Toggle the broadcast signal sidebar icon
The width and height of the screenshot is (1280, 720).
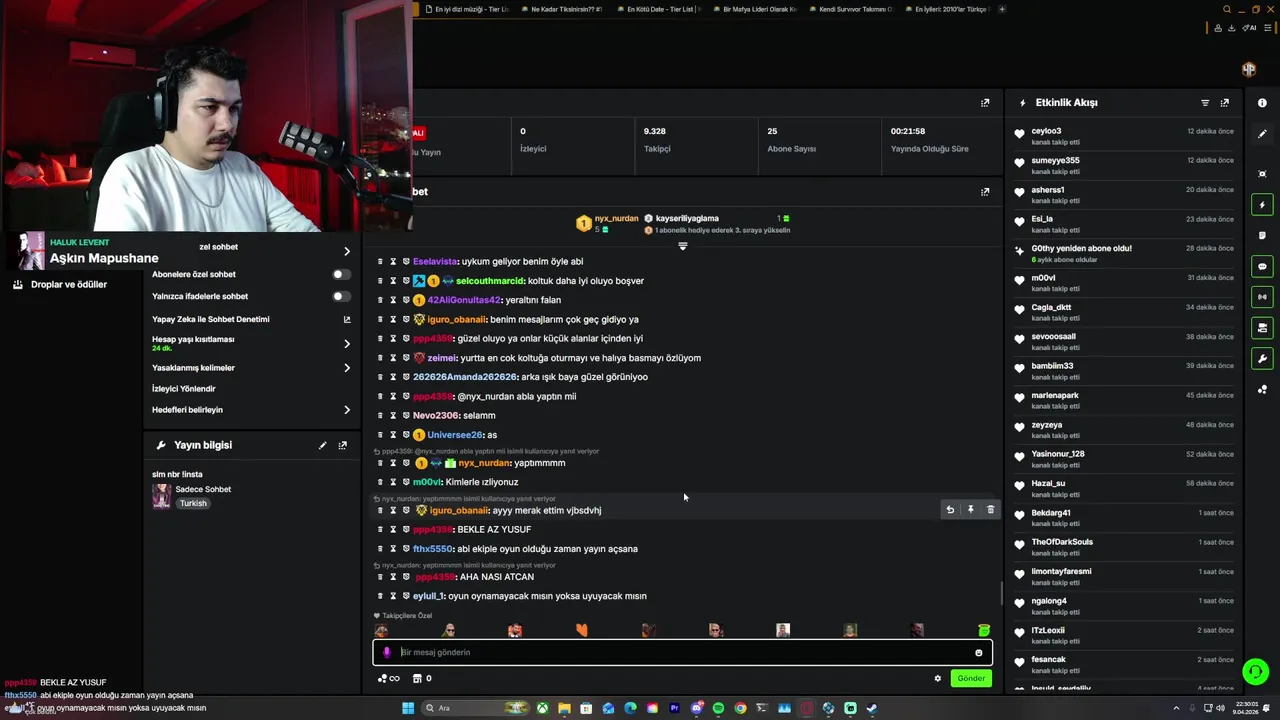(x=1262, y=297)
